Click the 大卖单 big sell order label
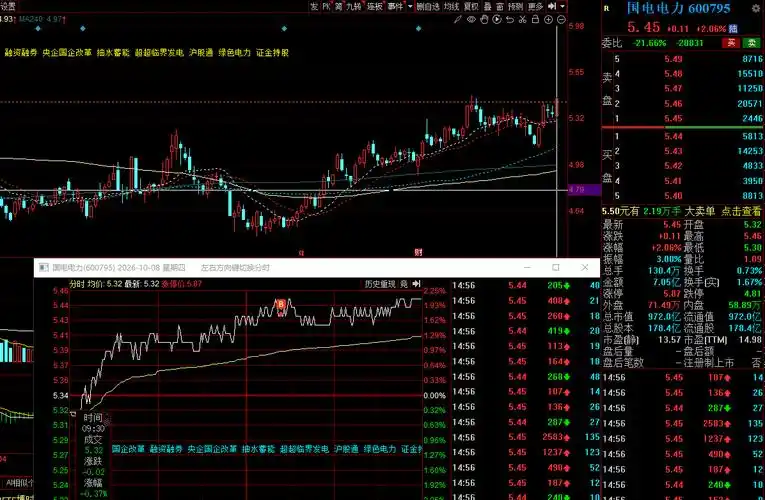The width and height of the screenshot is (765, 500). [700, 212]
